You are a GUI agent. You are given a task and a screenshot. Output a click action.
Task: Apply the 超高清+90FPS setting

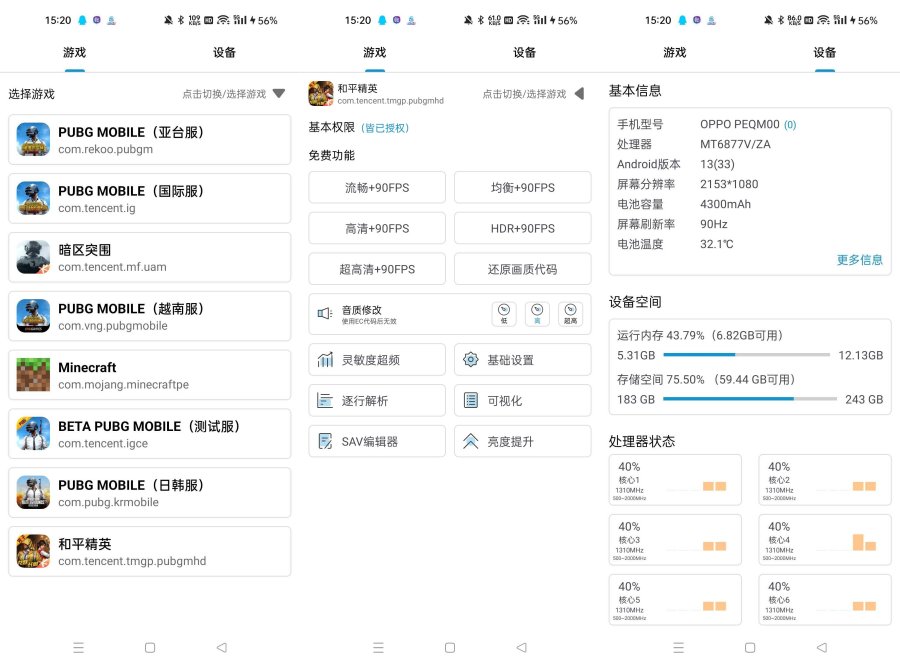[x=377, y=269]
